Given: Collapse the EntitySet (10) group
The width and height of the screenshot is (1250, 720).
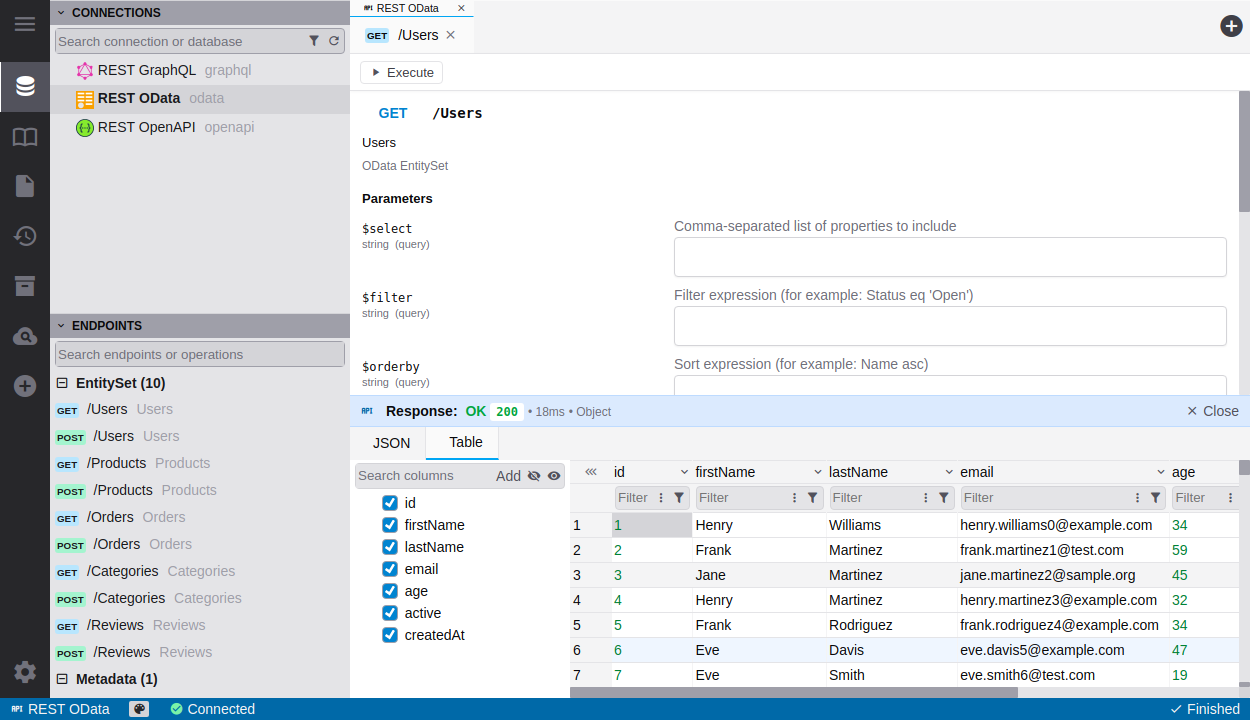Looking at the screenshot, I should tap(62, 382).
